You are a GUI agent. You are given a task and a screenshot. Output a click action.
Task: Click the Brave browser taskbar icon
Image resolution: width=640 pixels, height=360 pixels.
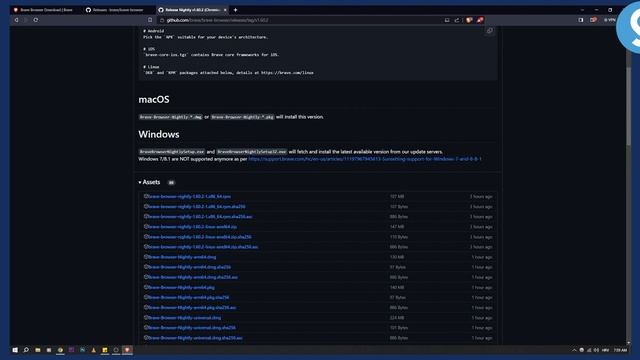[x=127, y=350]
